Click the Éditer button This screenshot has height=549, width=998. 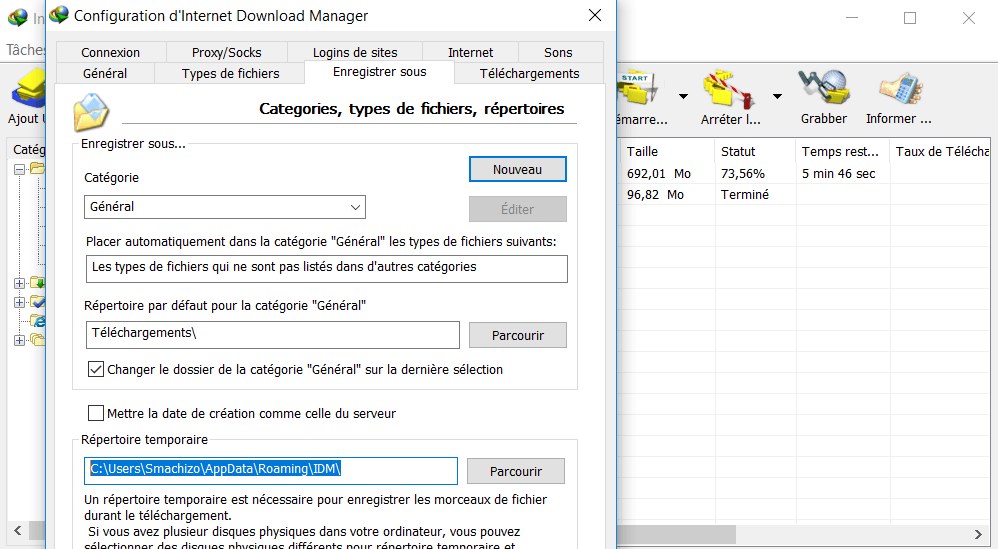[x=517, y=209]
